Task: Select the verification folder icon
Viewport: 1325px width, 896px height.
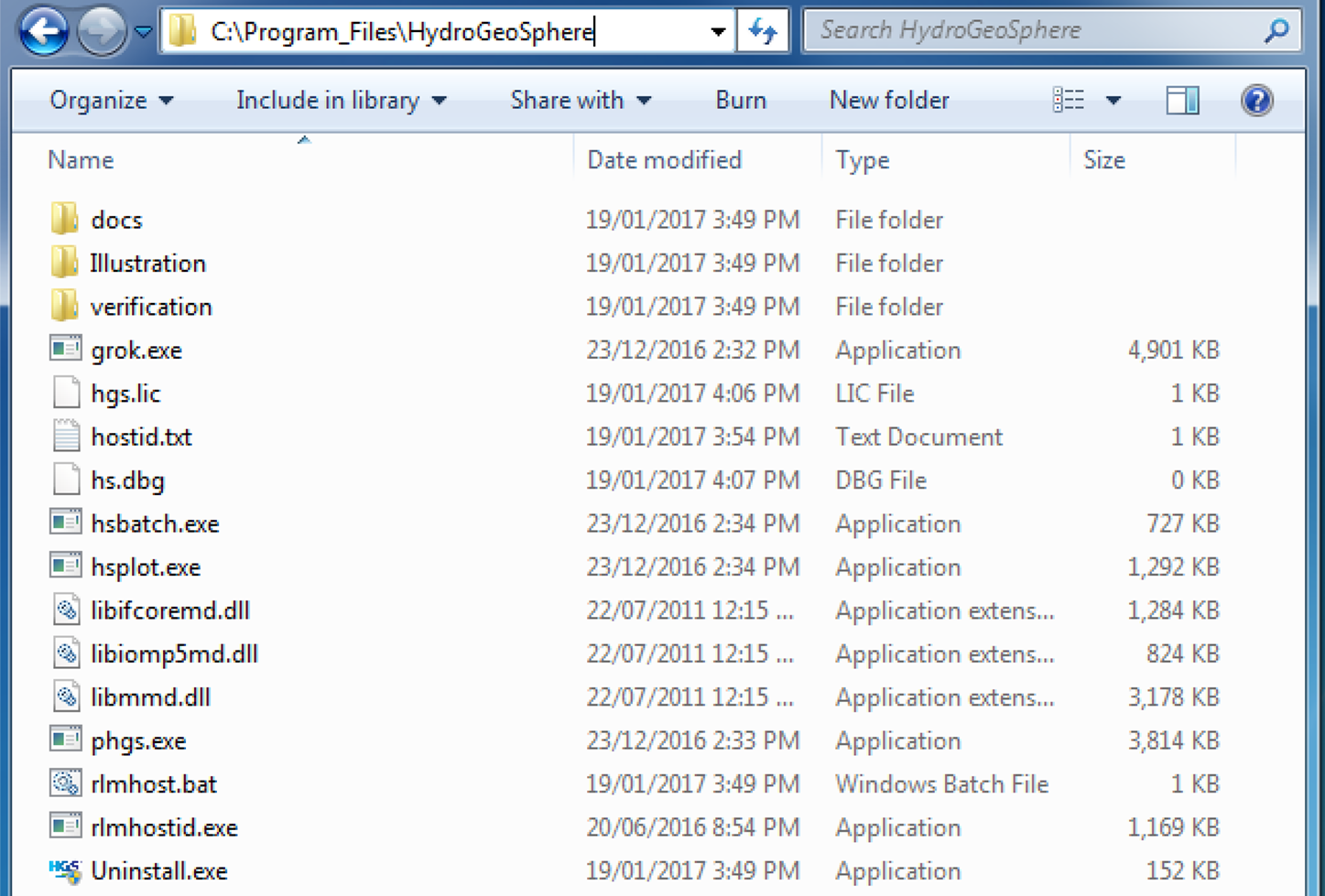Action: tap(65, 306)
